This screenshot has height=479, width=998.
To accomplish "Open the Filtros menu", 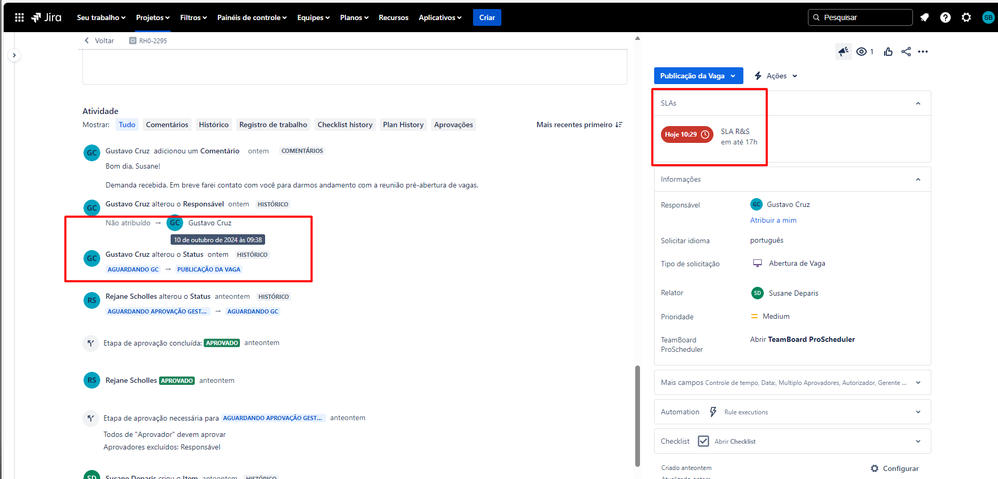I will pyautogui.click(x=193, y=18).
